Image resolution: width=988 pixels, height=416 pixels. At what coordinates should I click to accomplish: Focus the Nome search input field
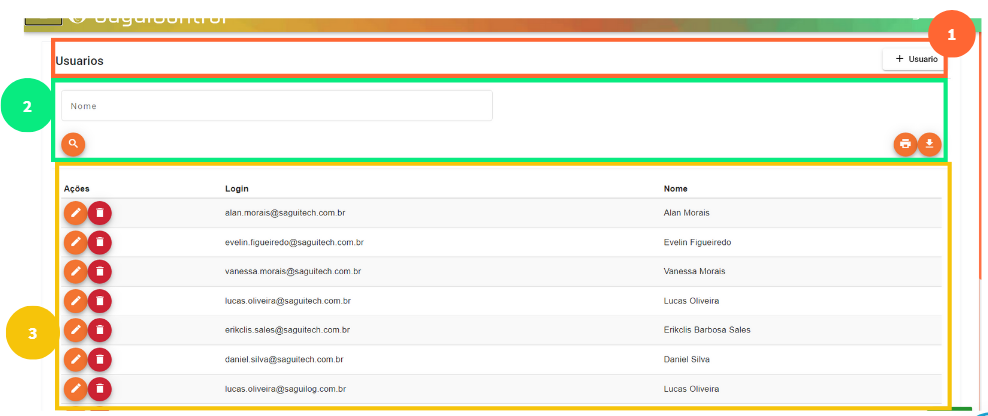[x=277, y=106]
